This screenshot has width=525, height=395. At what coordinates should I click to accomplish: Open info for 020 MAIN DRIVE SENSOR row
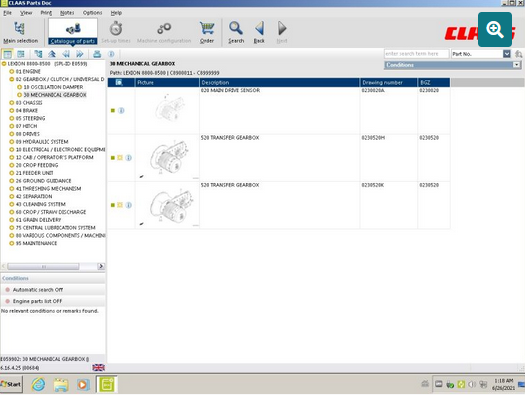(x=121, y=110)
